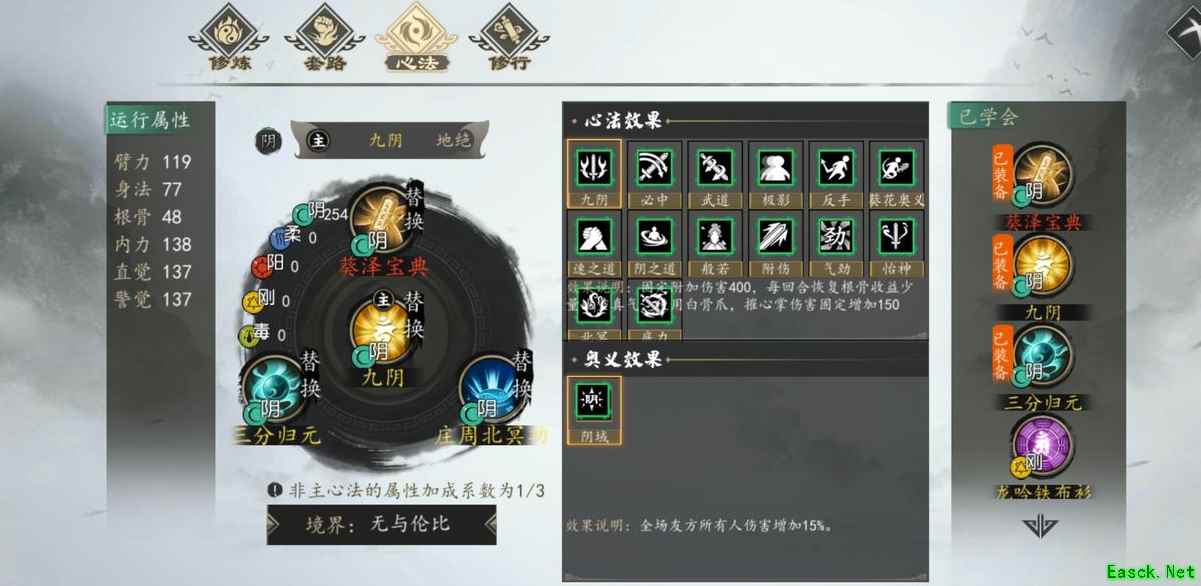The height and width of the screenshot is (586, 1201).
Task: Toggle the 主 main-skill marker
Action: 318,141
